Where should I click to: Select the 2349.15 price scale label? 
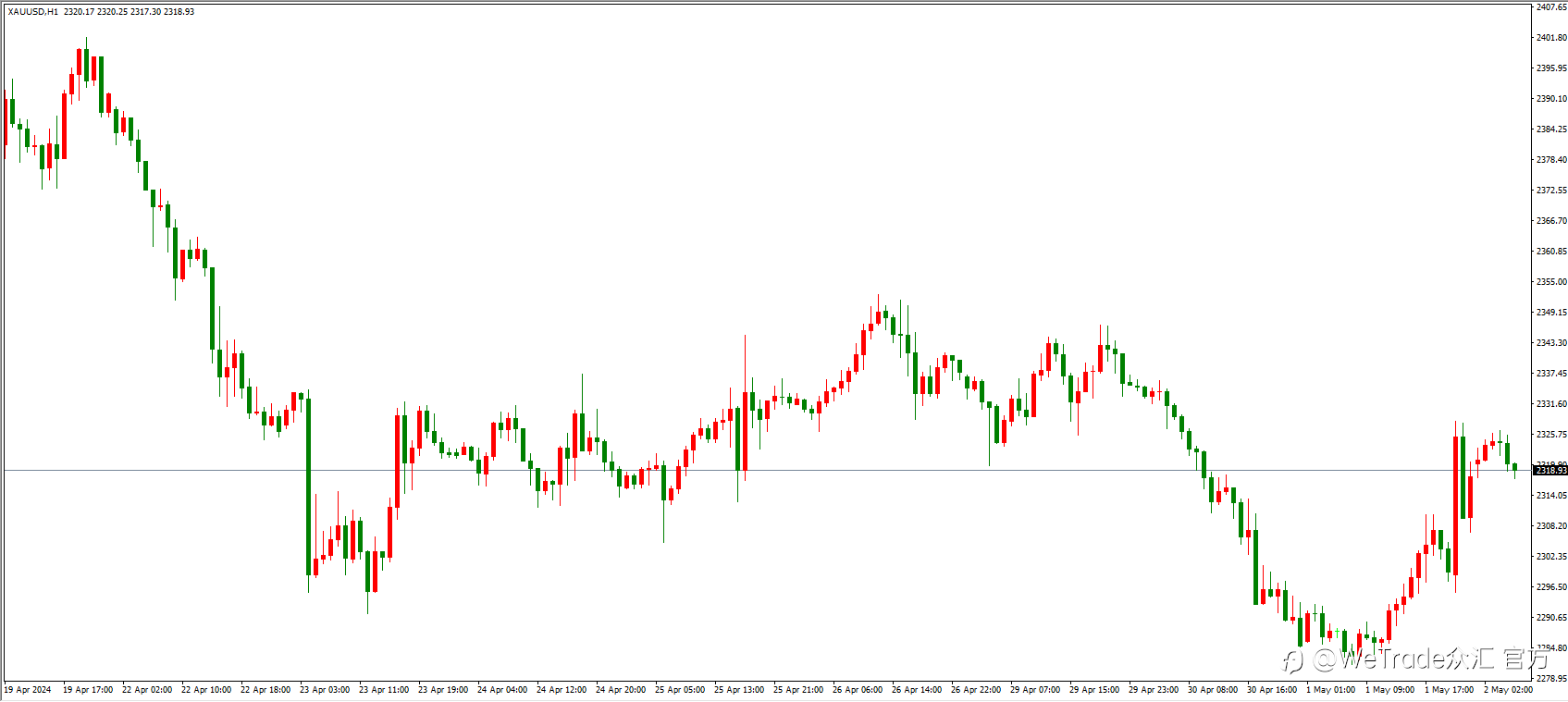[1551, 313]
